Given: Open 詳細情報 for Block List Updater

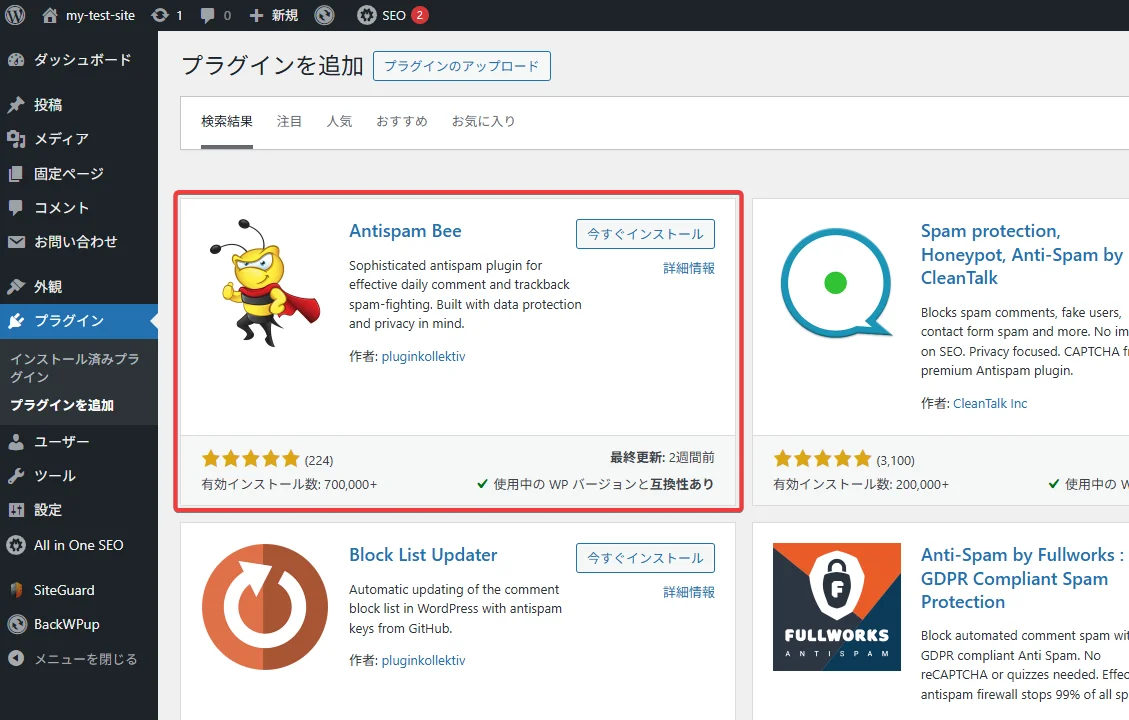Looking at the screenshot, I should click(x=689, y=593).
